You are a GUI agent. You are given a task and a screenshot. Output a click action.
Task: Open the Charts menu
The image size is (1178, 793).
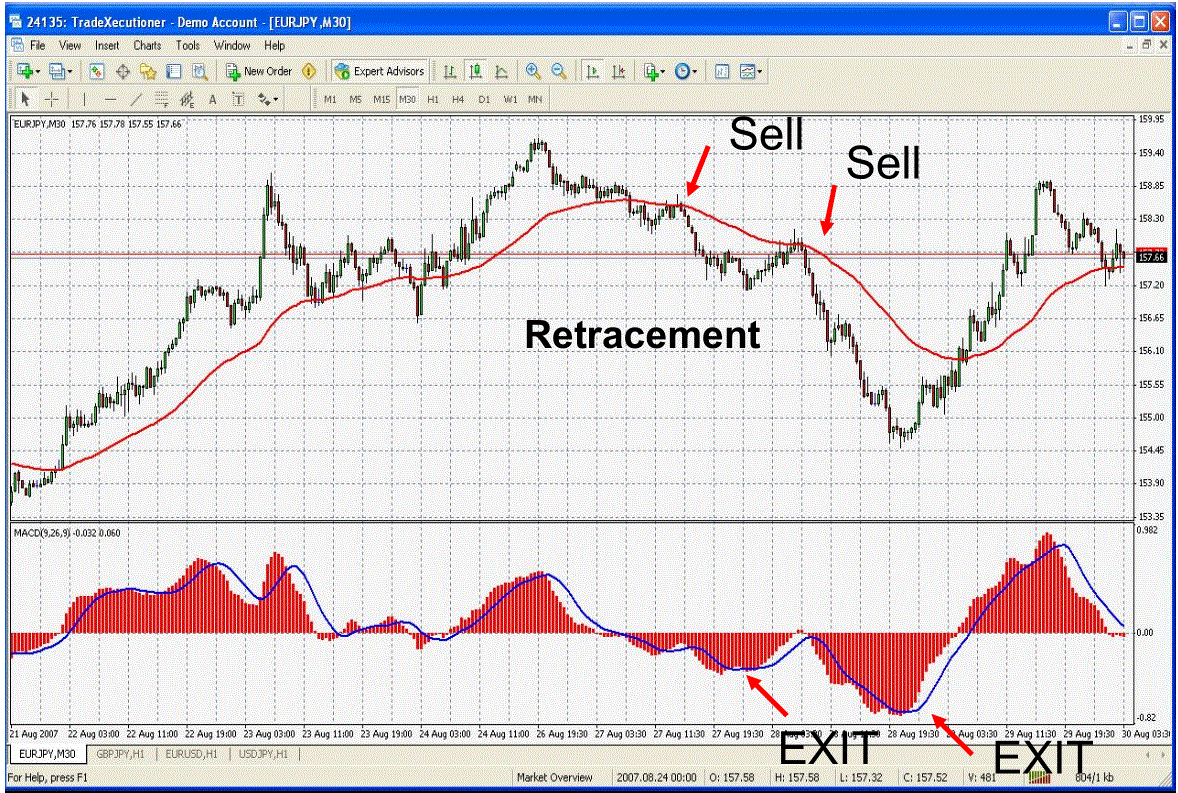pos(147,46)
